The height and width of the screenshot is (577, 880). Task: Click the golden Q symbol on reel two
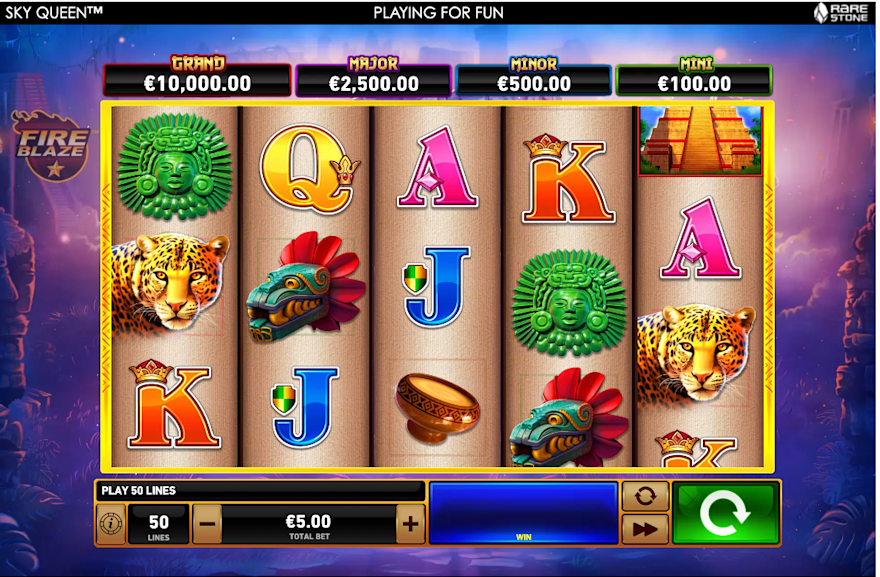point(310,169)
